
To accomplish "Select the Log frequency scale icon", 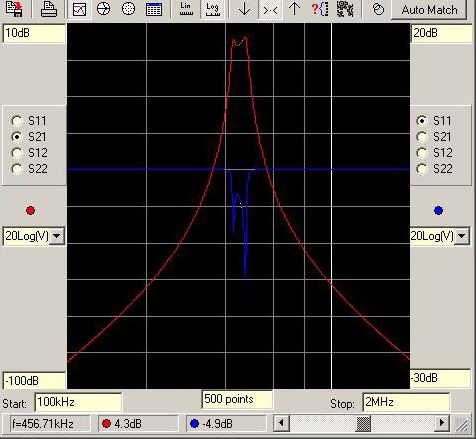I will pyautogui.click(x=212, y=9).
